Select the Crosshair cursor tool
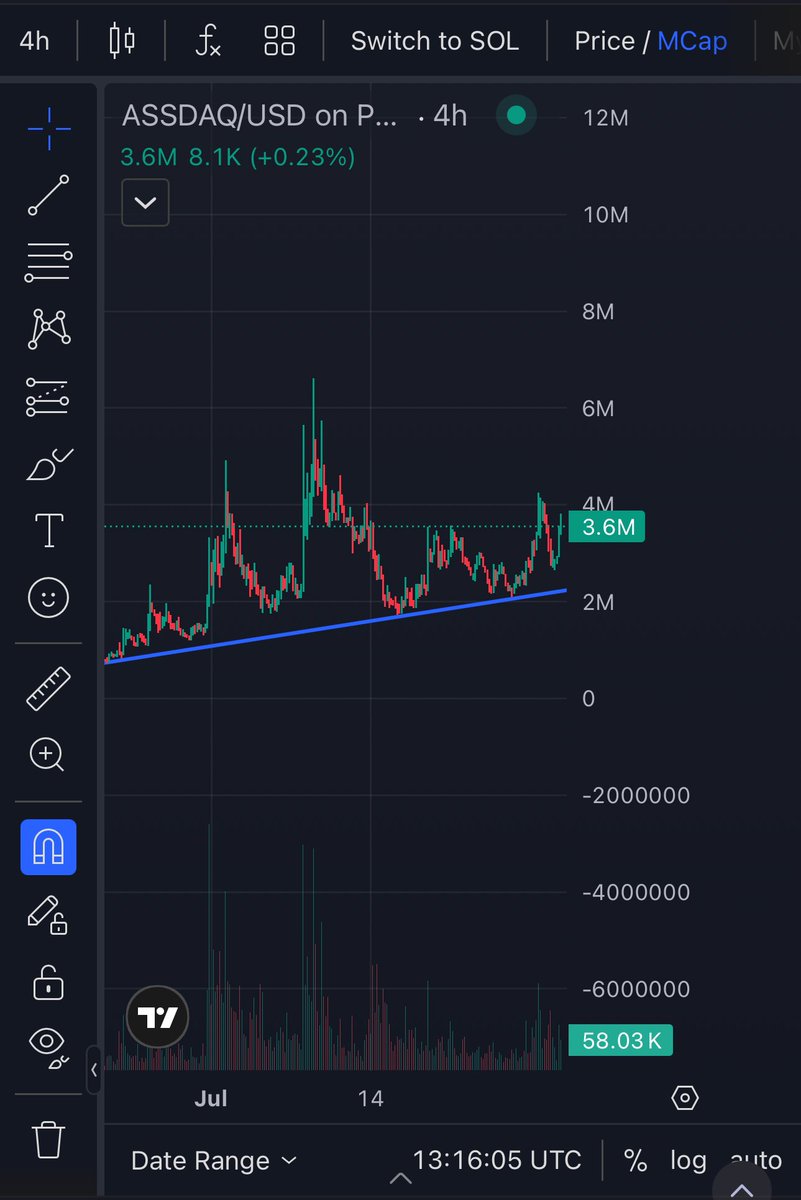This screenshot has height=1200, width=801. [47, 128]
